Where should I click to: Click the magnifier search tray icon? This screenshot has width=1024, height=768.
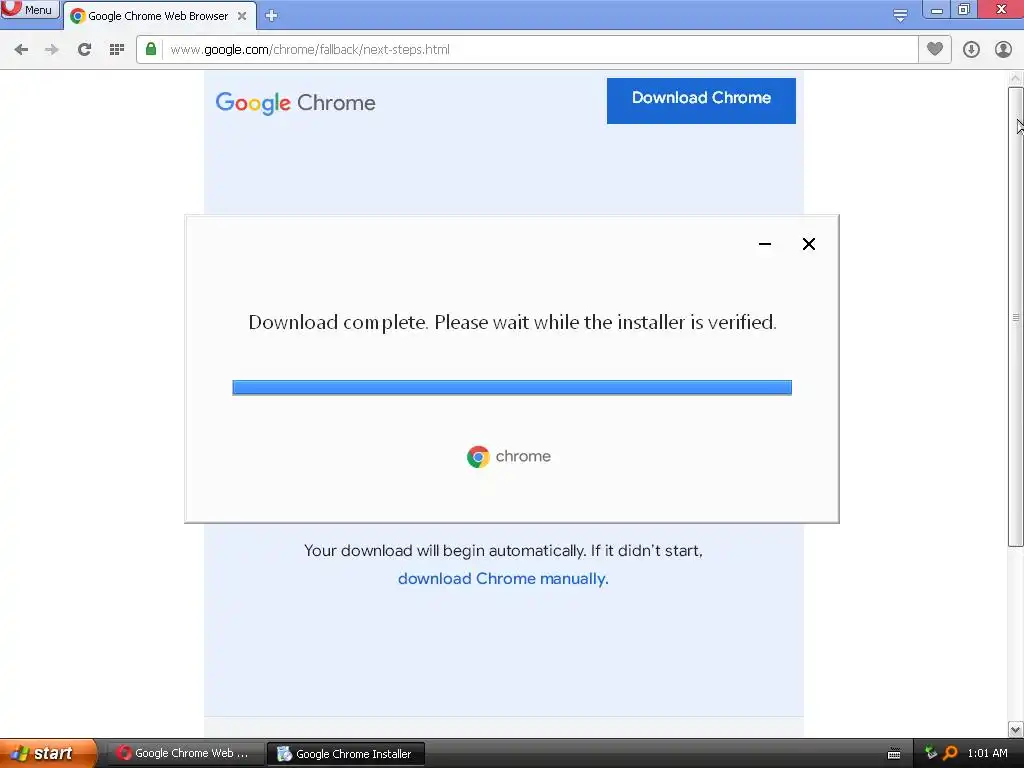[x=950, y=753]
